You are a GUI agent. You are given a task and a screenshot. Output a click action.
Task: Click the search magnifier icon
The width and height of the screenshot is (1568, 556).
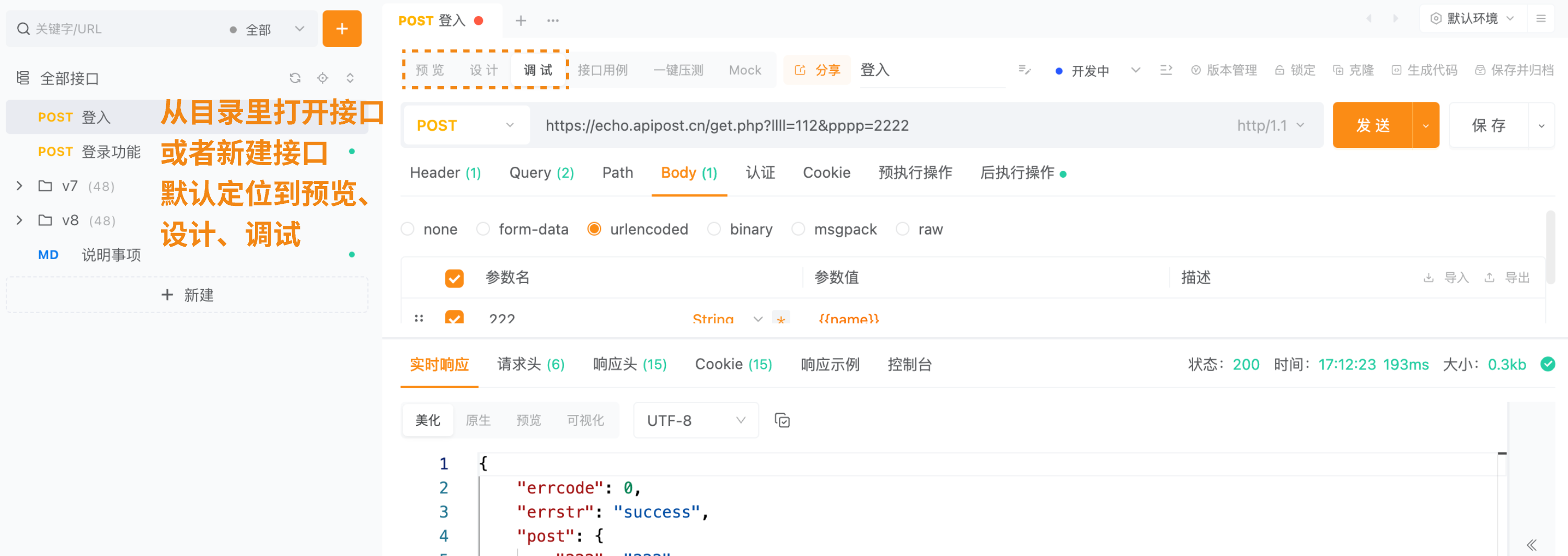click(x=23, y=29)
